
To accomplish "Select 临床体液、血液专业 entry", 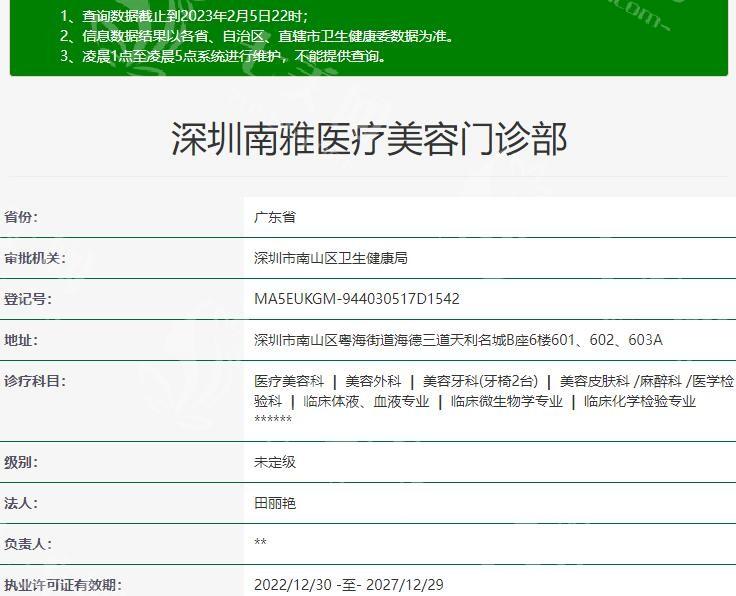I will click(x=366, y=402).
